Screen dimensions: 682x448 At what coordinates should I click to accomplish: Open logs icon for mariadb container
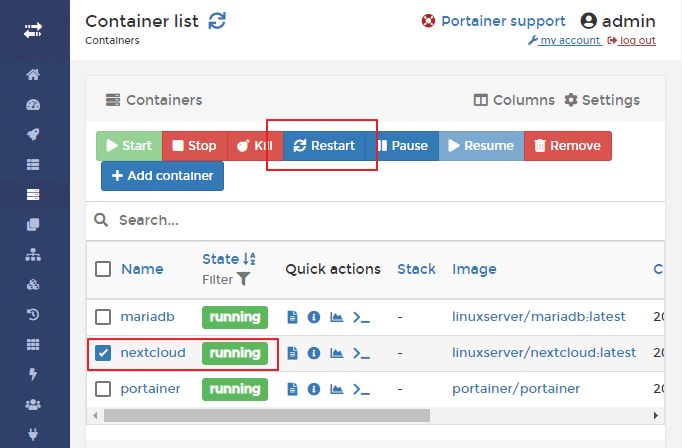pyautogui.click(x=293, y=317)
